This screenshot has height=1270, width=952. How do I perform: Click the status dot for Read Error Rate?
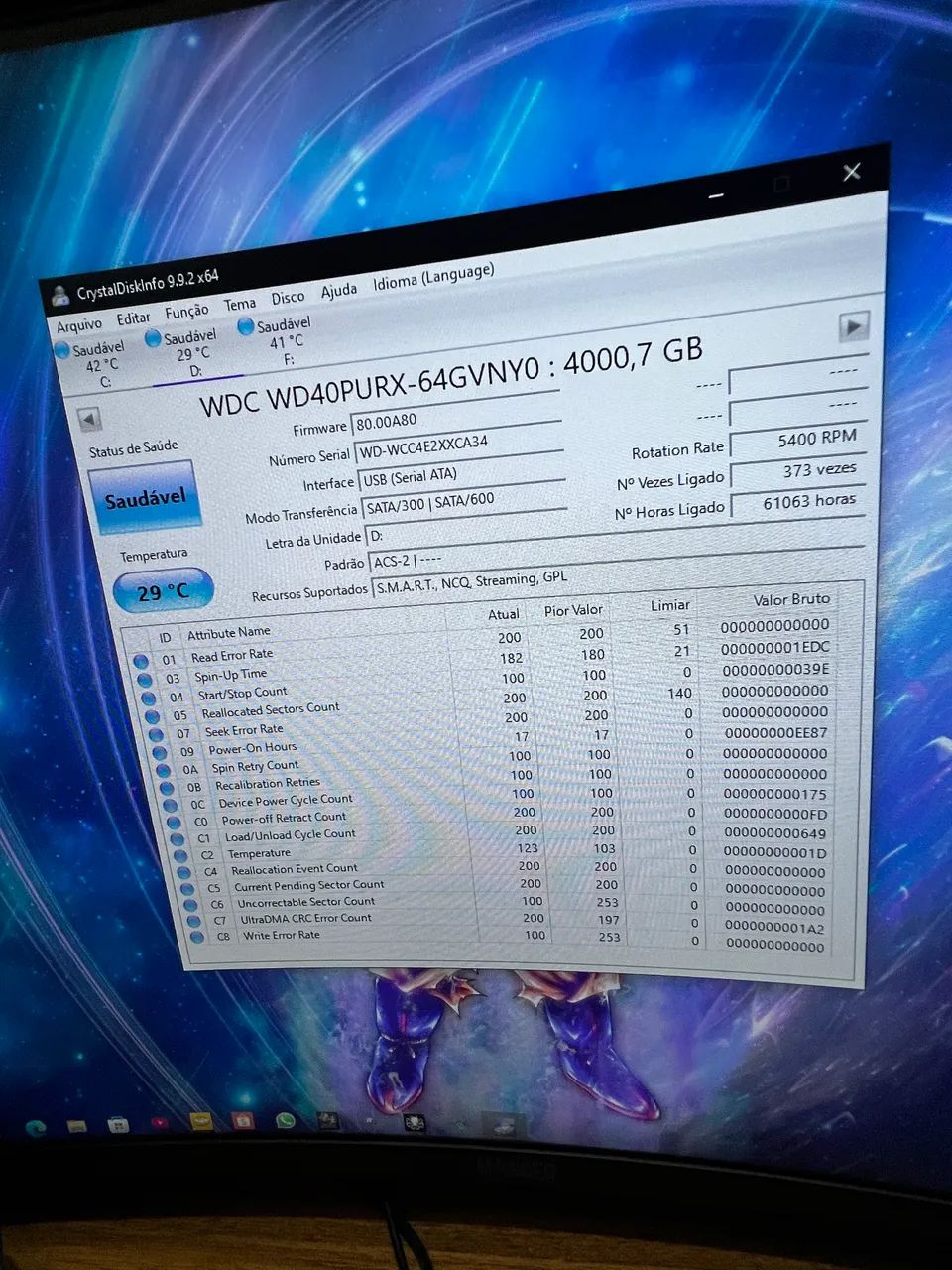click(x=141, y=661)
